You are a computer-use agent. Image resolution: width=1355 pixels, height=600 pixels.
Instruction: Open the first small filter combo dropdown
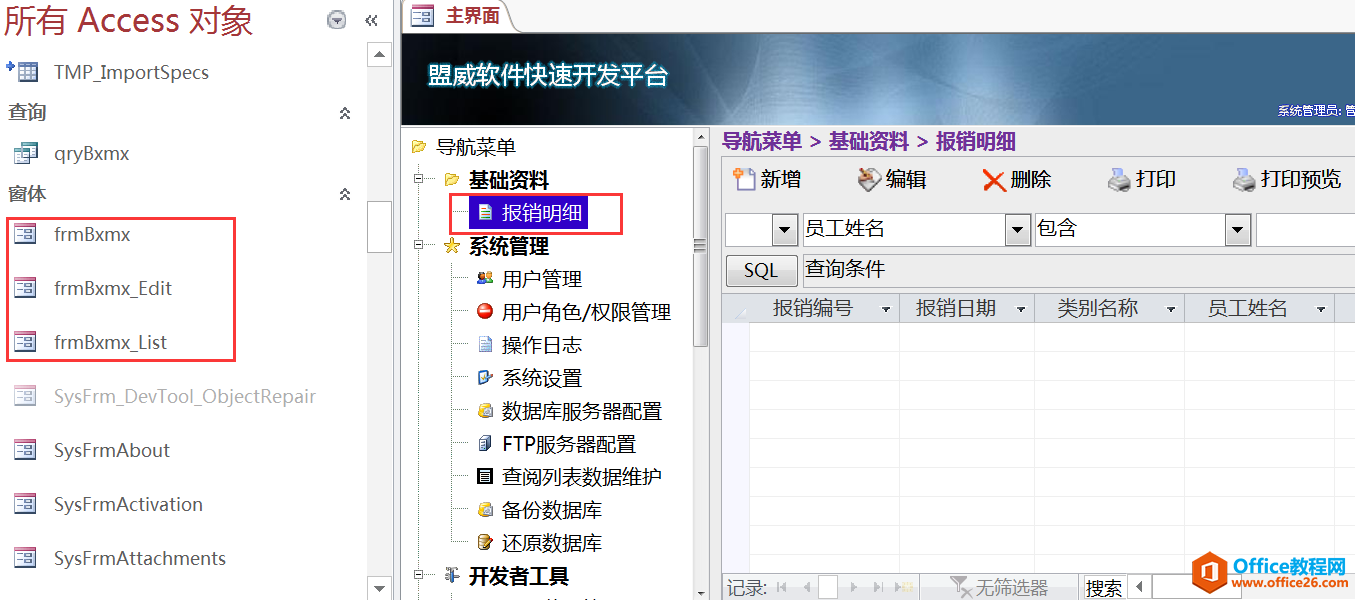pos(785,230)
